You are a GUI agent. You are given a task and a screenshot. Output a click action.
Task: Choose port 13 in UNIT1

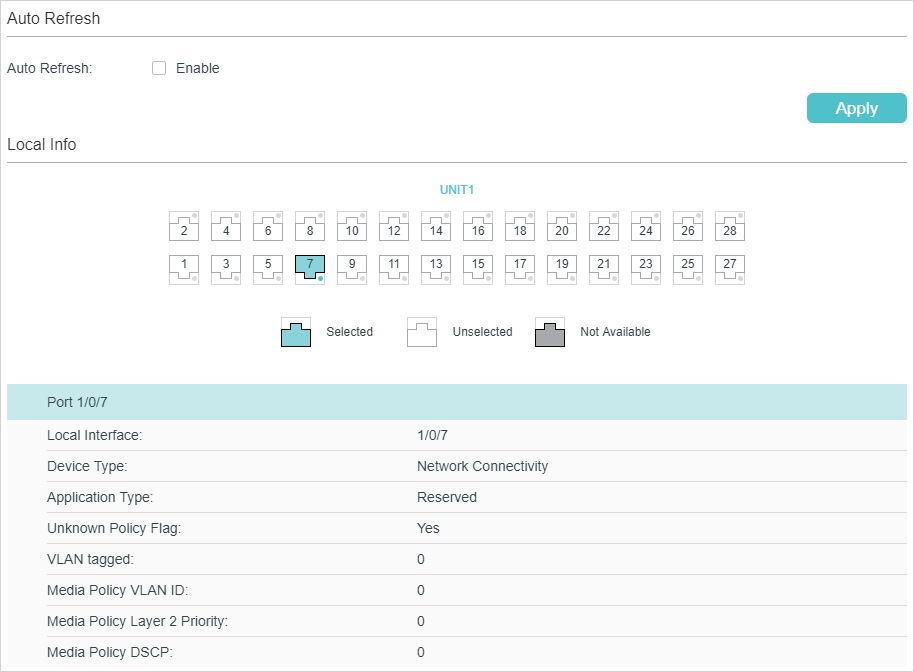coord(436,269)
